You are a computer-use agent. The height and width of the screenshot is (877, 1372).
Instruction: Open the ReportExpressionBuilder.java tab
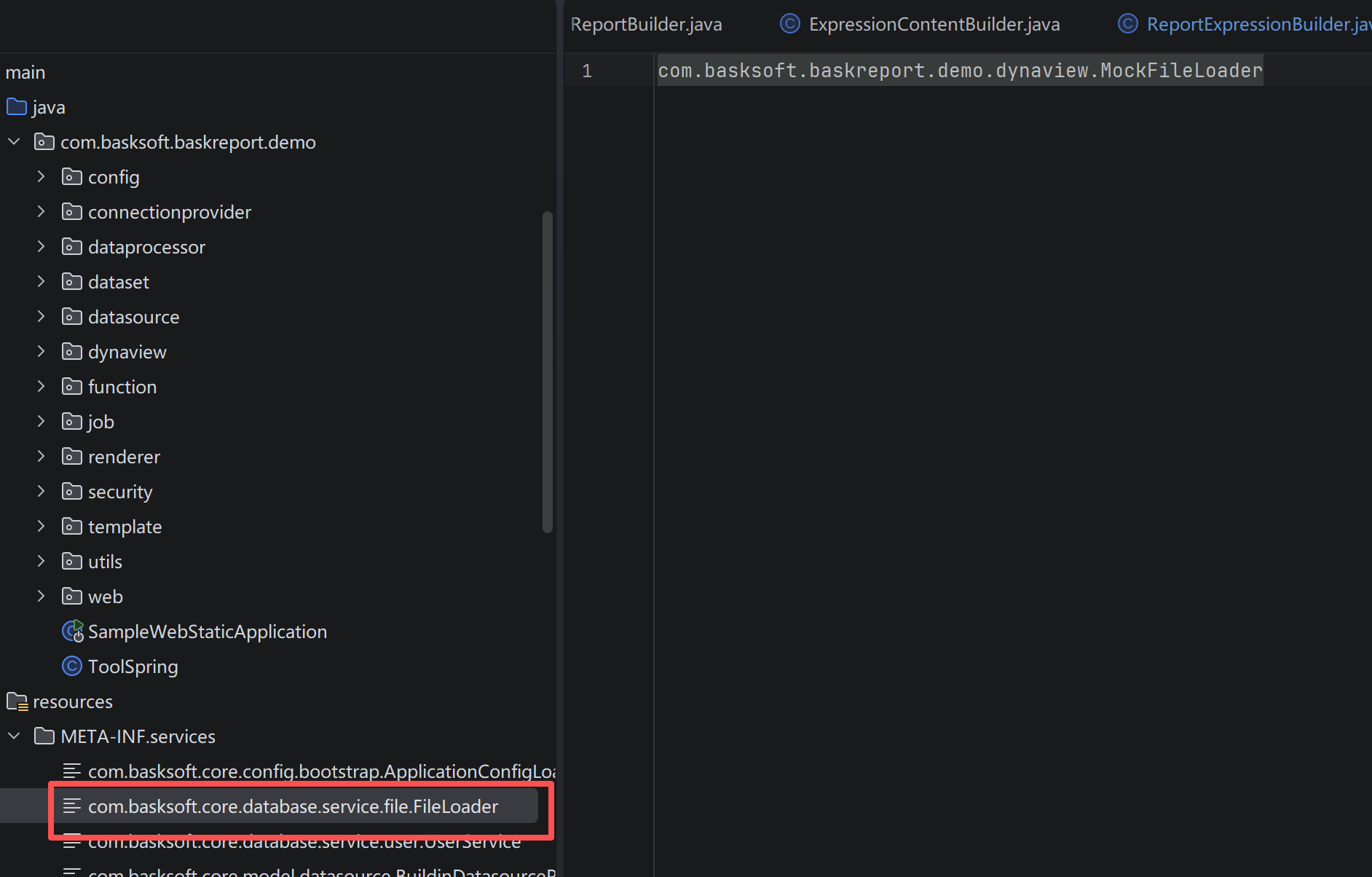coord(1253,23)
